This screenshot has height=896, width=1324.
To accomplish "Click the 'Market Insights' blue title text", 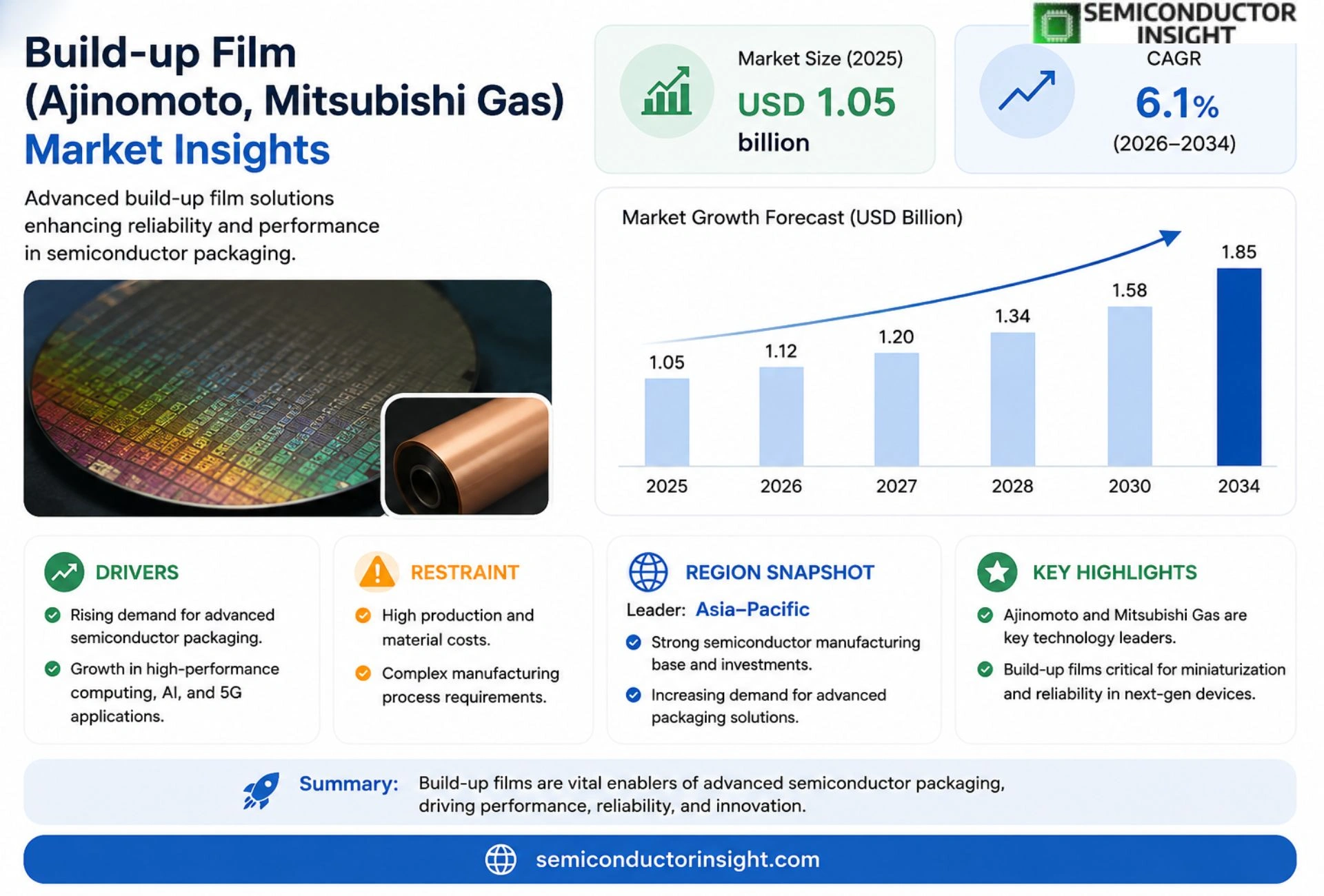I will click(x=177, y=150).
